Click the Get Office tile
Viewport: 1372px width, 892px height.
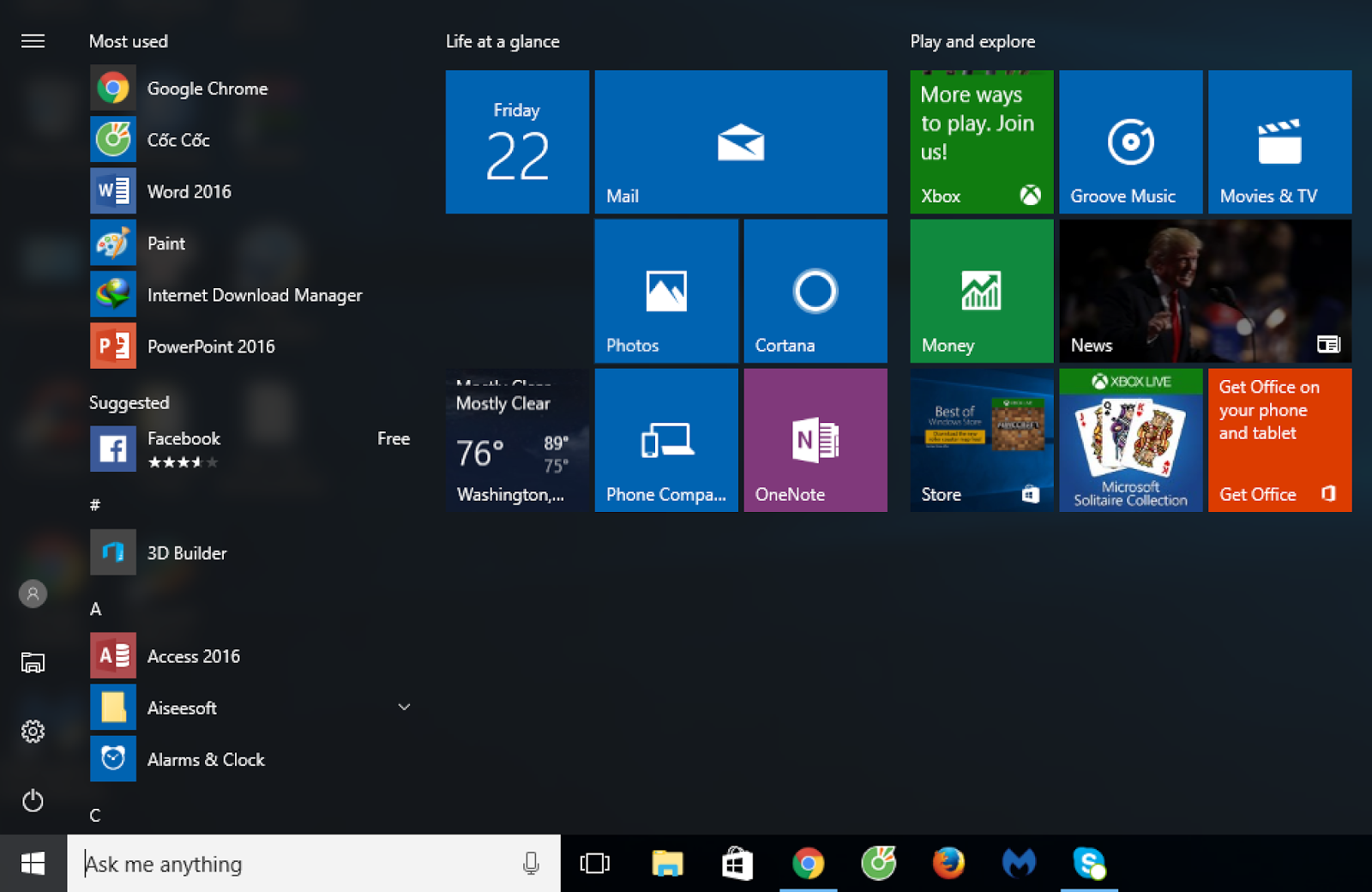[x=1279, y=440]
